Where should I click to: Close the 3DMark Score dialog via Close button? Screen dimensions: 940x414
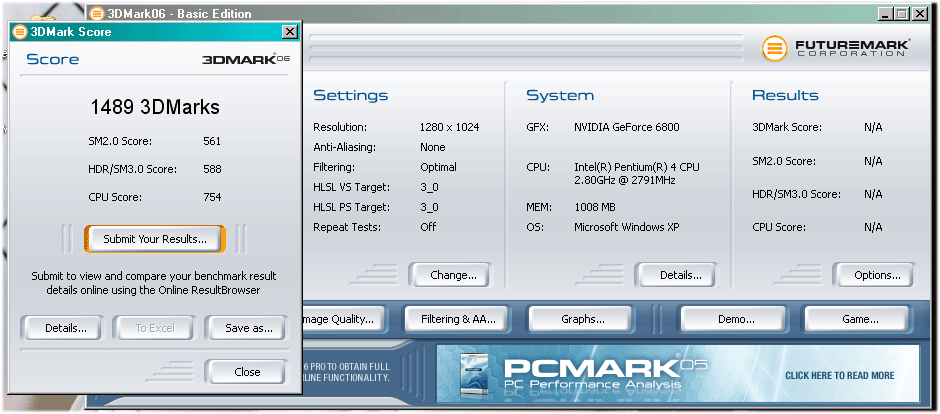click(246, 372)
